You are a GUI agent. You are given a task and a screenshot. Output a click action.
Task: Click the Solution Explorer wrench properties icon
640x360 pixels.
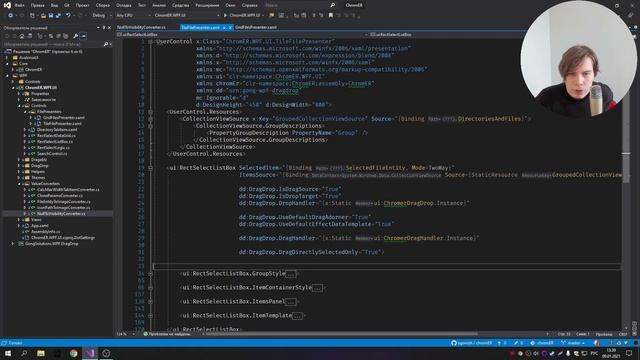tap(75, 36)
